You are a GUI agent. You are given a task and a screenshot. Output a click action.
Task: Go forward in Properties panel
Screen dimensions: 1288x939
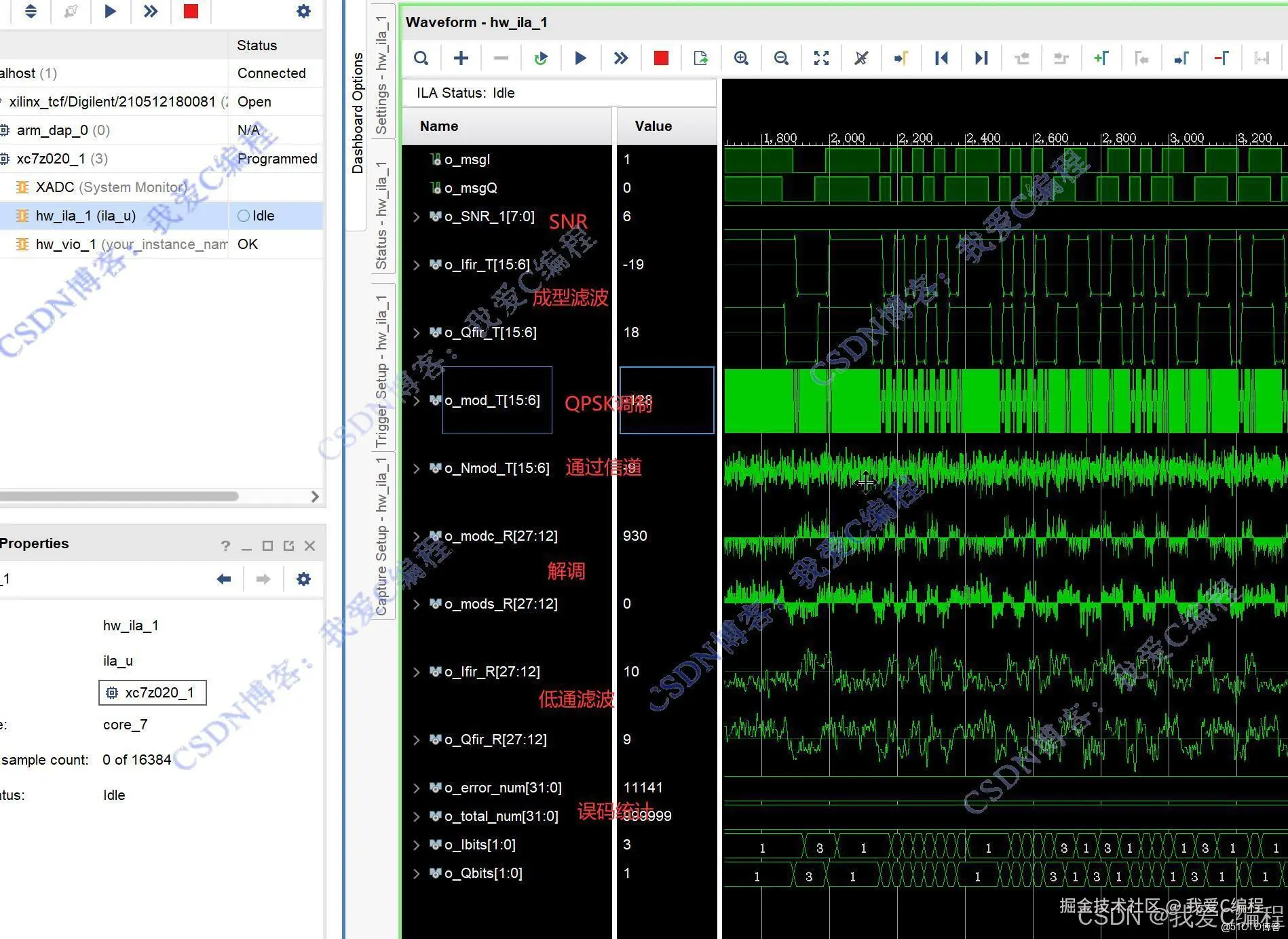click(263, 579)
